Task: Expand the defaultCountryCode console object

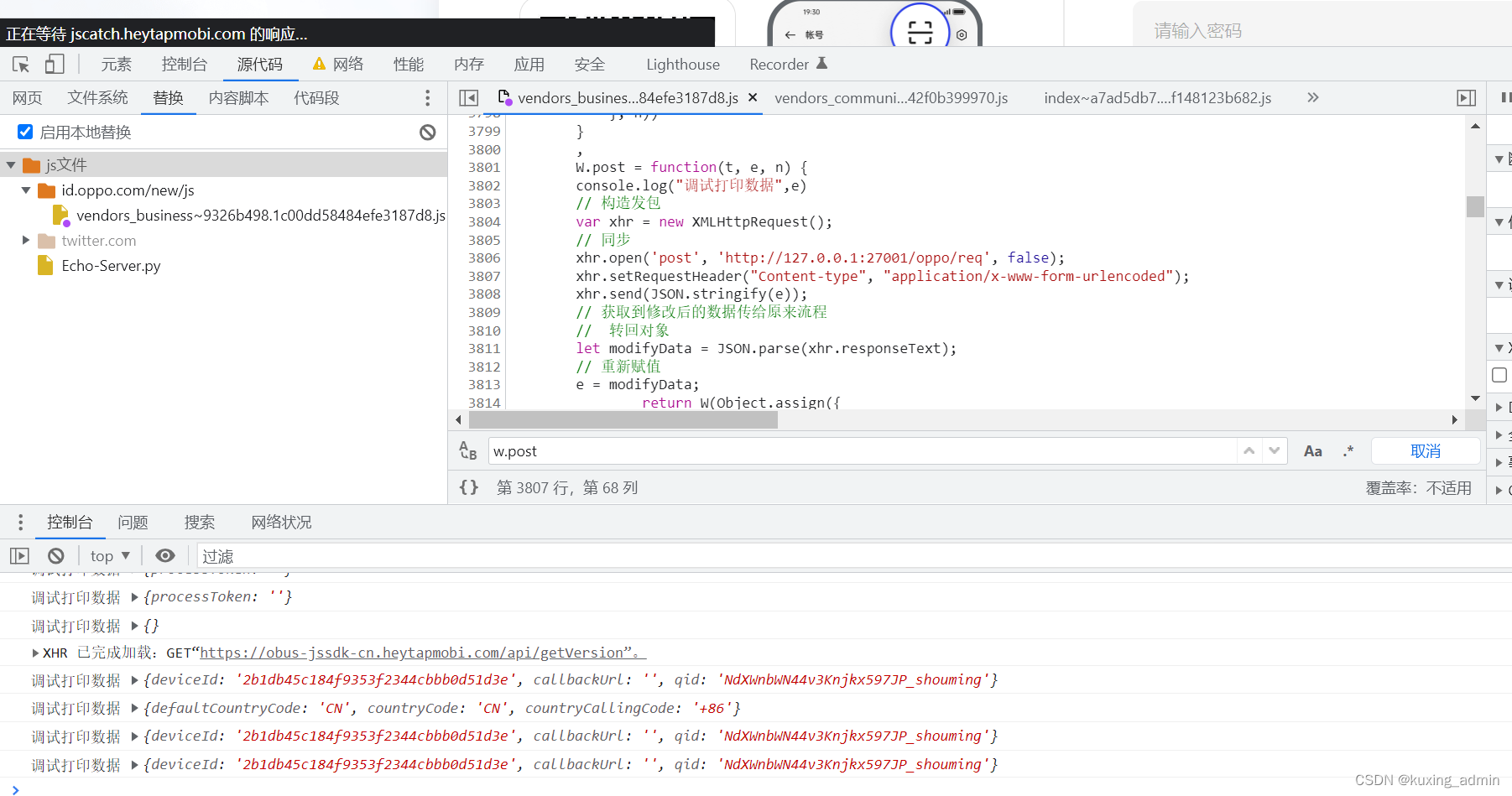Action: point(134,709)
